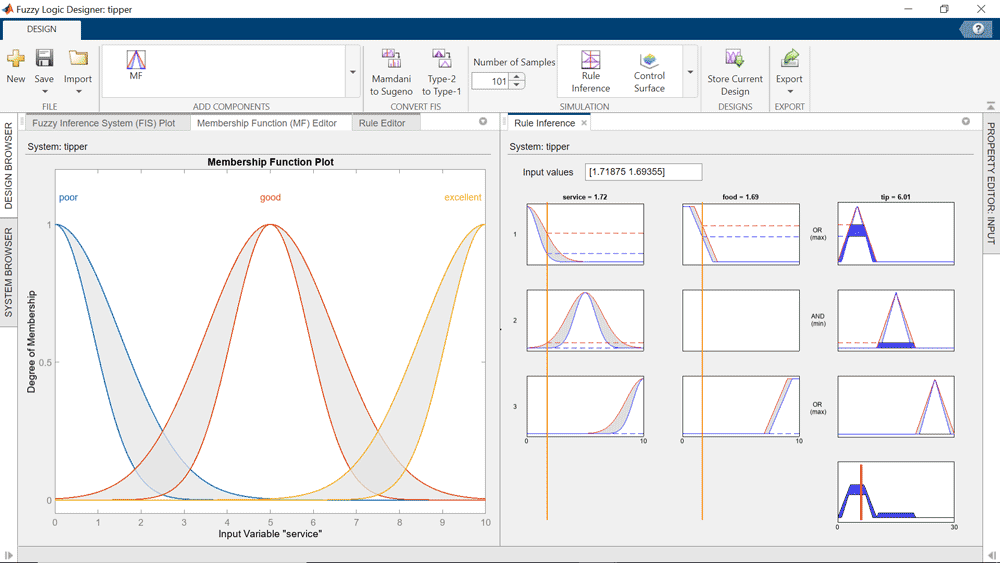Open Rule Inference panel actions circle button

click(966, 121)
